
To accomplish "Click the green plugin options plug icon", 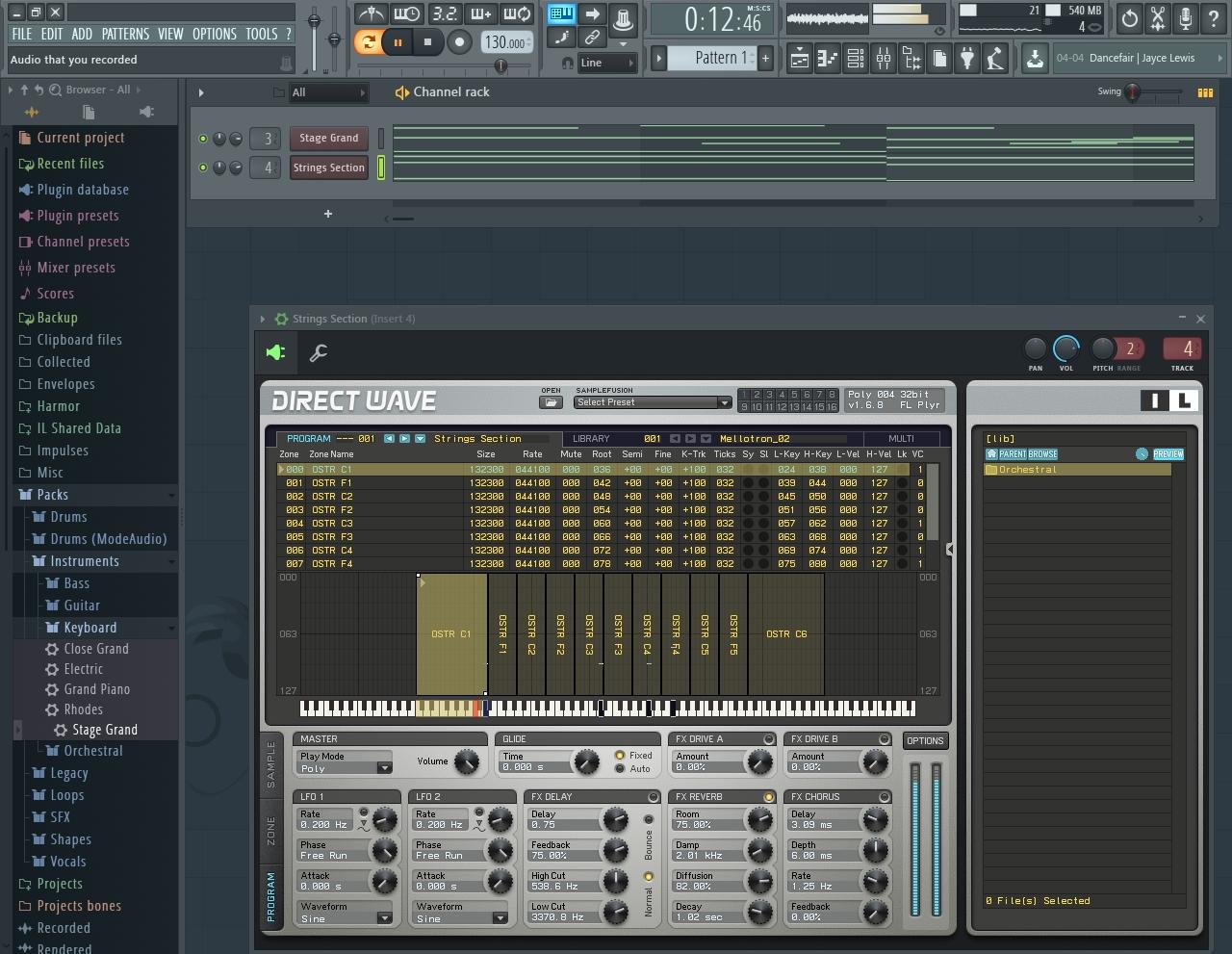I will tap(276, 353).
